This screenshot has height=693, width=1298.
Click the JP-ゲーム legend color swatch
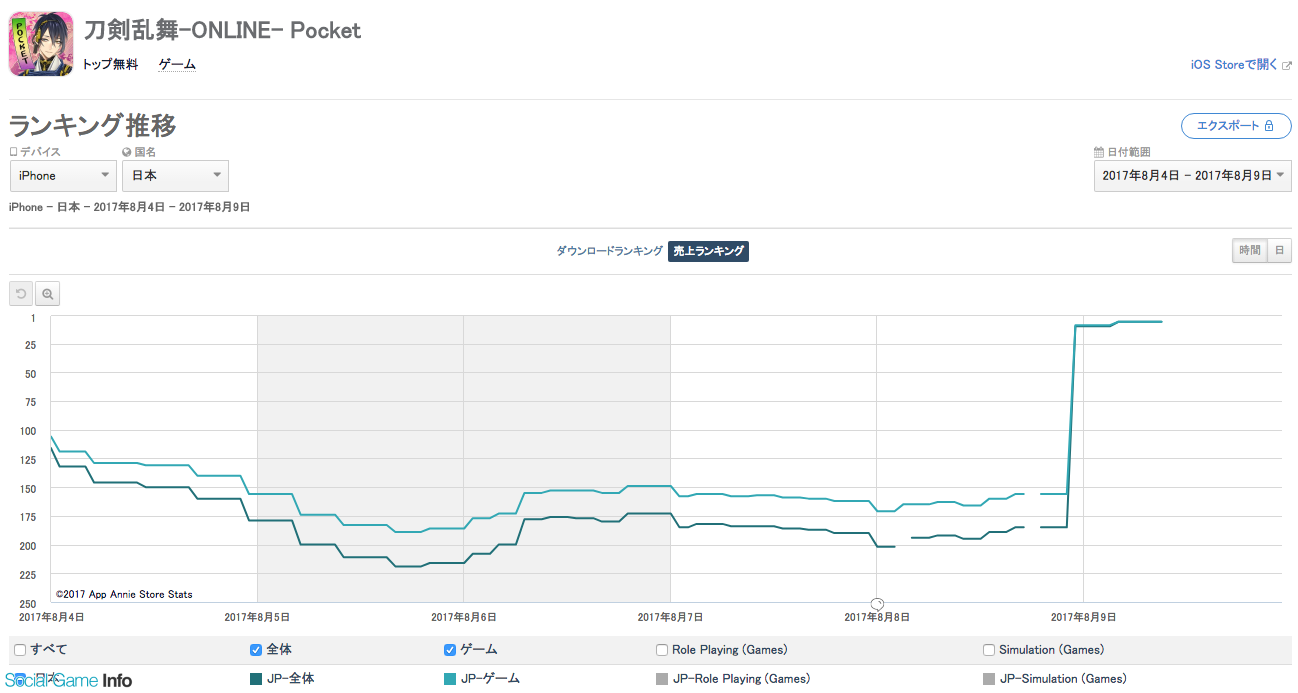pos(450,680)
